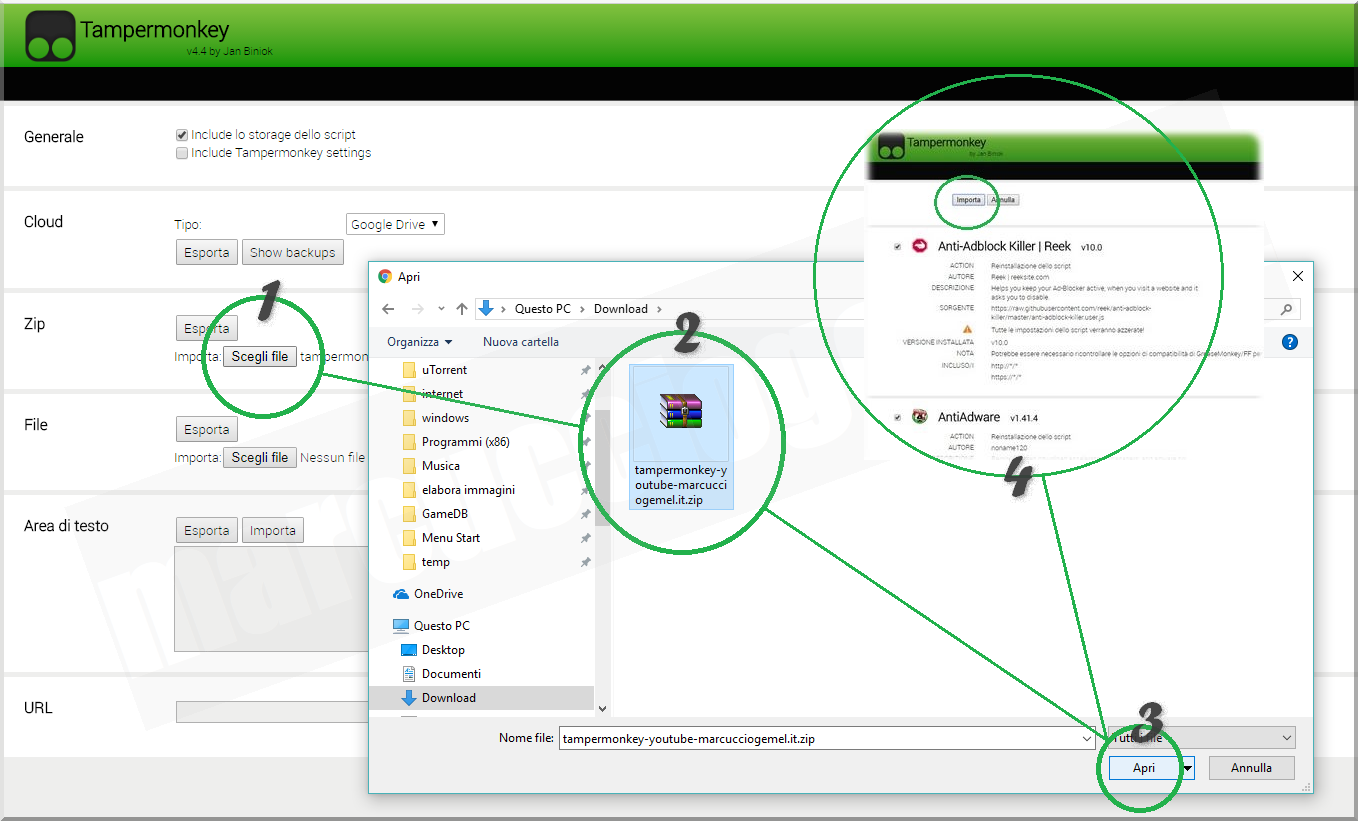This screenshot has width=1358, height=821.
Task: Click the Chrome icon in Apri title bar
Action: point(385,276)
